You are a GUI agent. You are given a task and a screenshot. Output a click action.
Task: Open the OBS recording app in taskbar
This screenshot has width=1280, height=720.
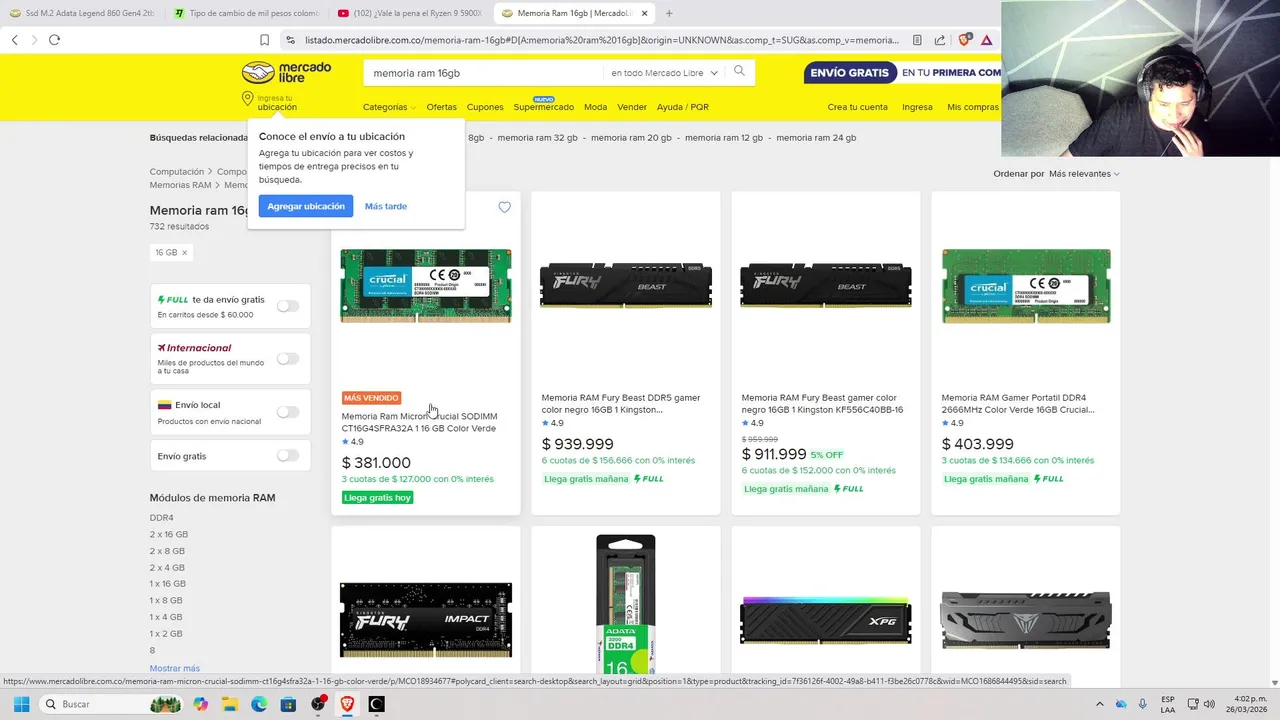pyautogui.click(x=318, y=704)
